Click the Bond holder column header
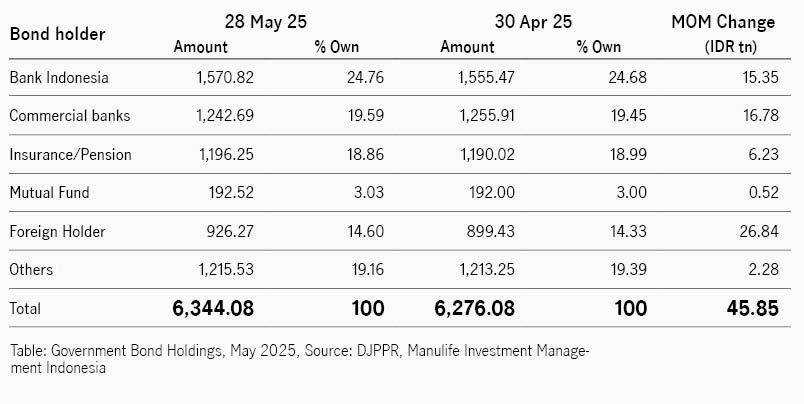This screenshot has height=404, width=804. click(57, 34)
